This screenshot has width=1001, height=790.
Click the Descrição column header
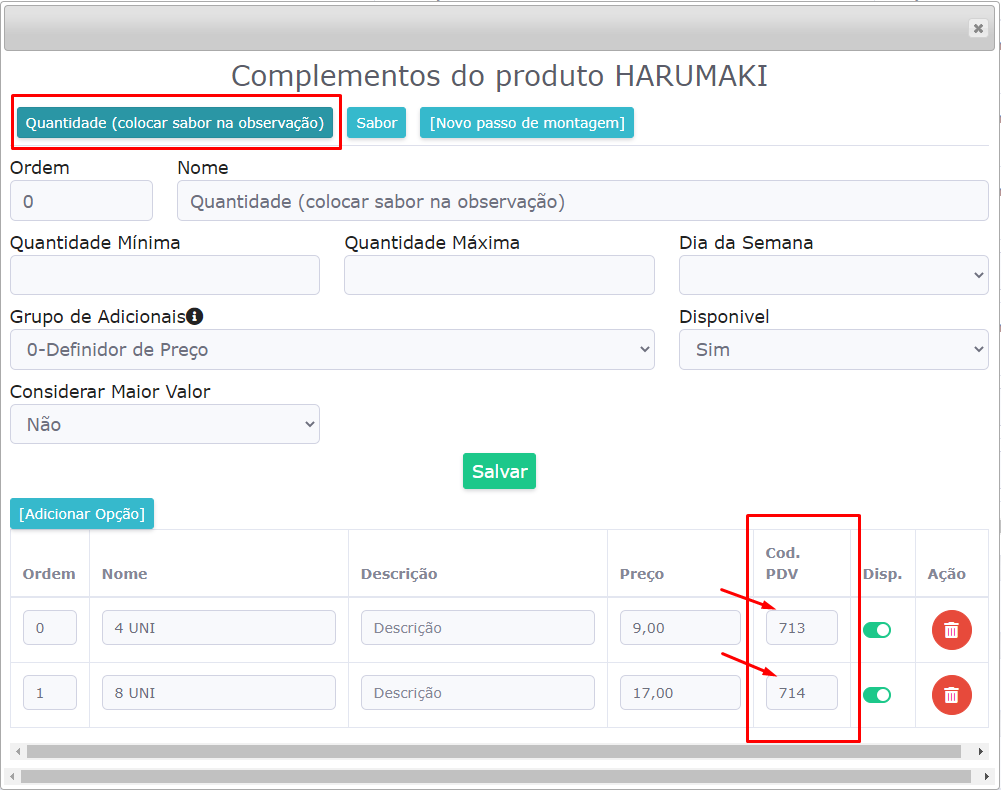pos(399,574)
